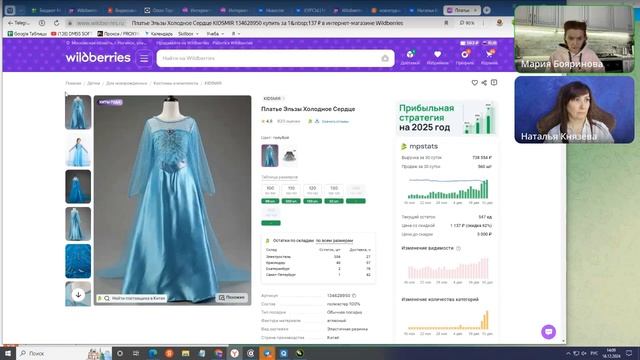The height and width of the screenshot is (360, 640).
Task: Click 'Детям' in the breadcrumbs
Action: (93, 83)
